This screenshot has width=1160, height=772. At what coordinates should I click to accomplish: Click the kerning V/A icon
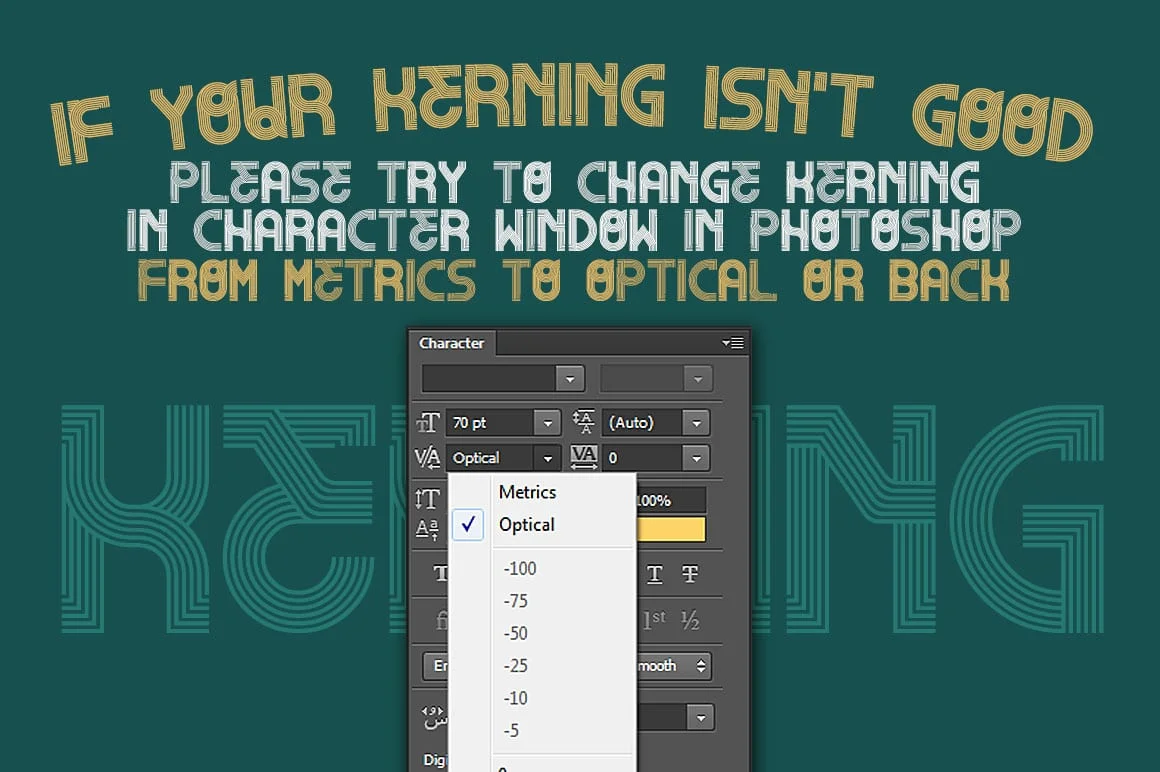427,458
